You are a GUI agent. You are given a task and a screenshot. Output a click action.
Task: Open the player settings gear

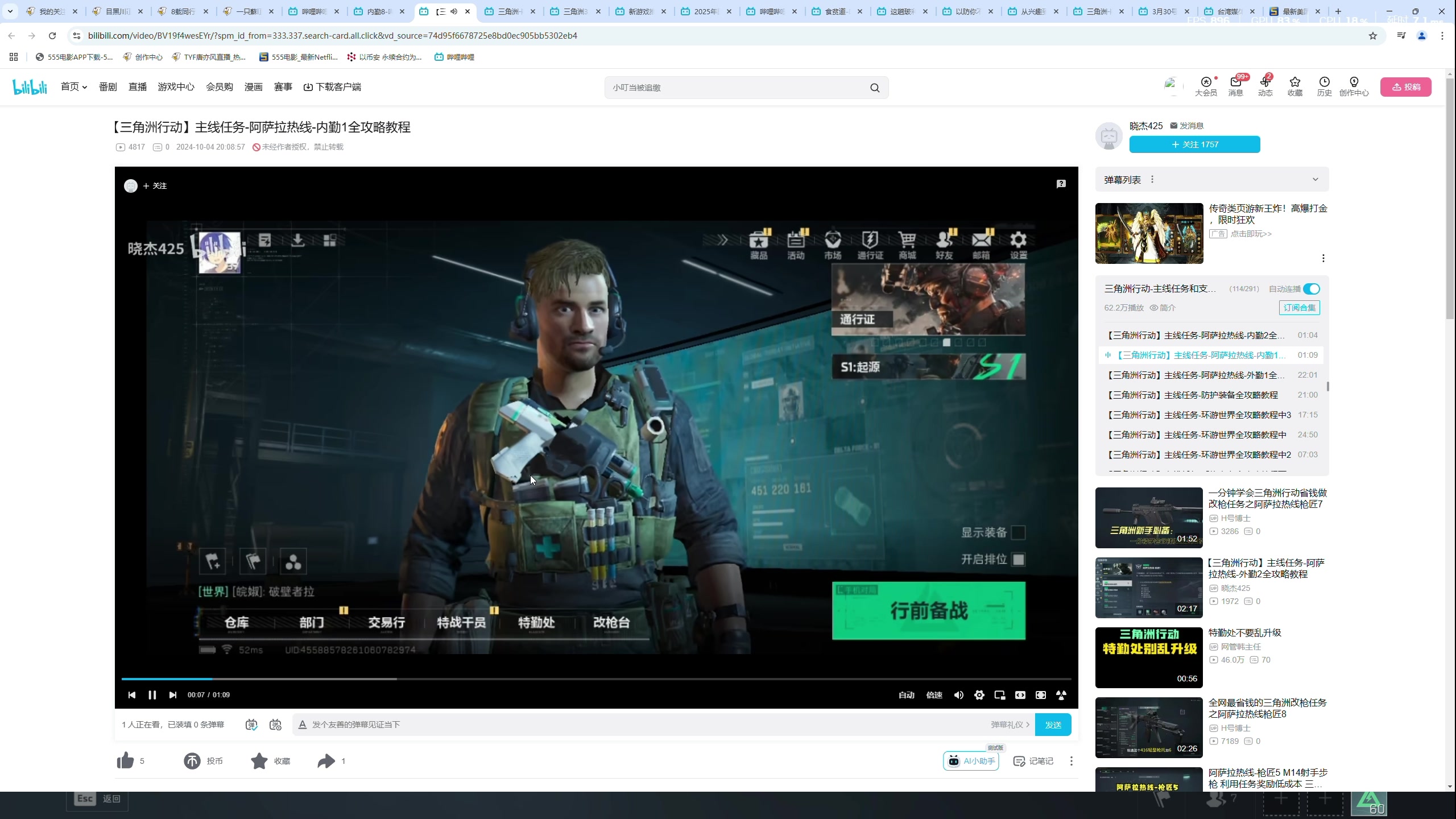[x=979, y=695]
